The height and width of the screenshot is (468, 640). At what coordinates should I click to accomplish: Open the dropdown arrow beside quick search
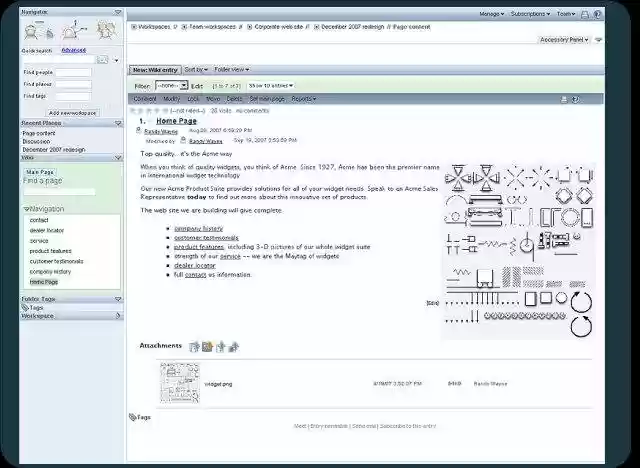(x=116, y=60)
